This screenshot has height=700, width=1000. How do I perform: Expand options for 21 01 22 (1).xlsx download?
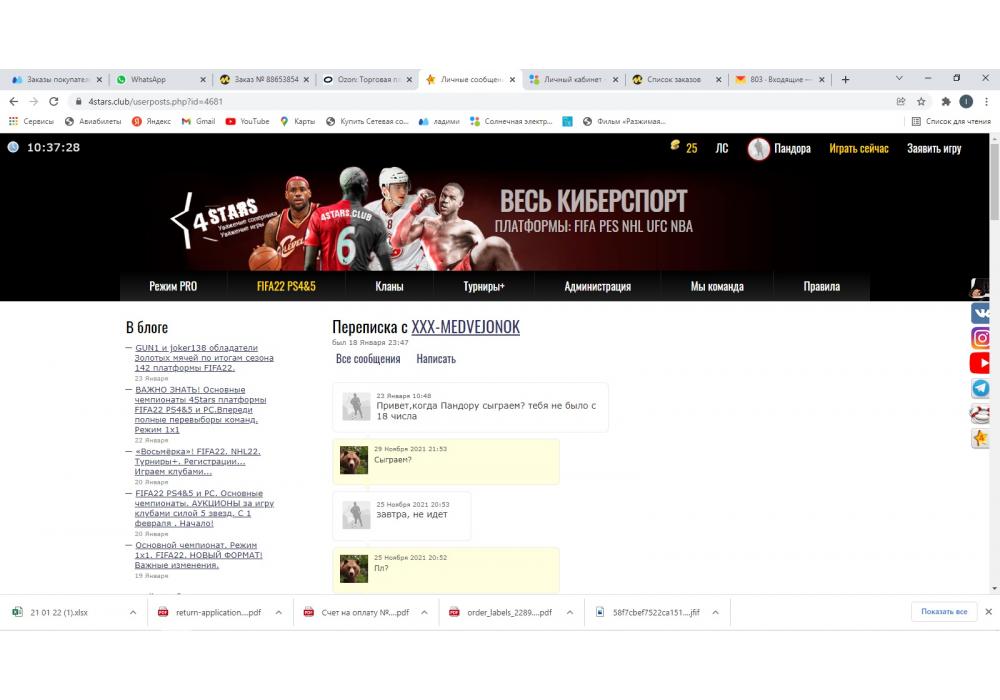coord(133,613)
